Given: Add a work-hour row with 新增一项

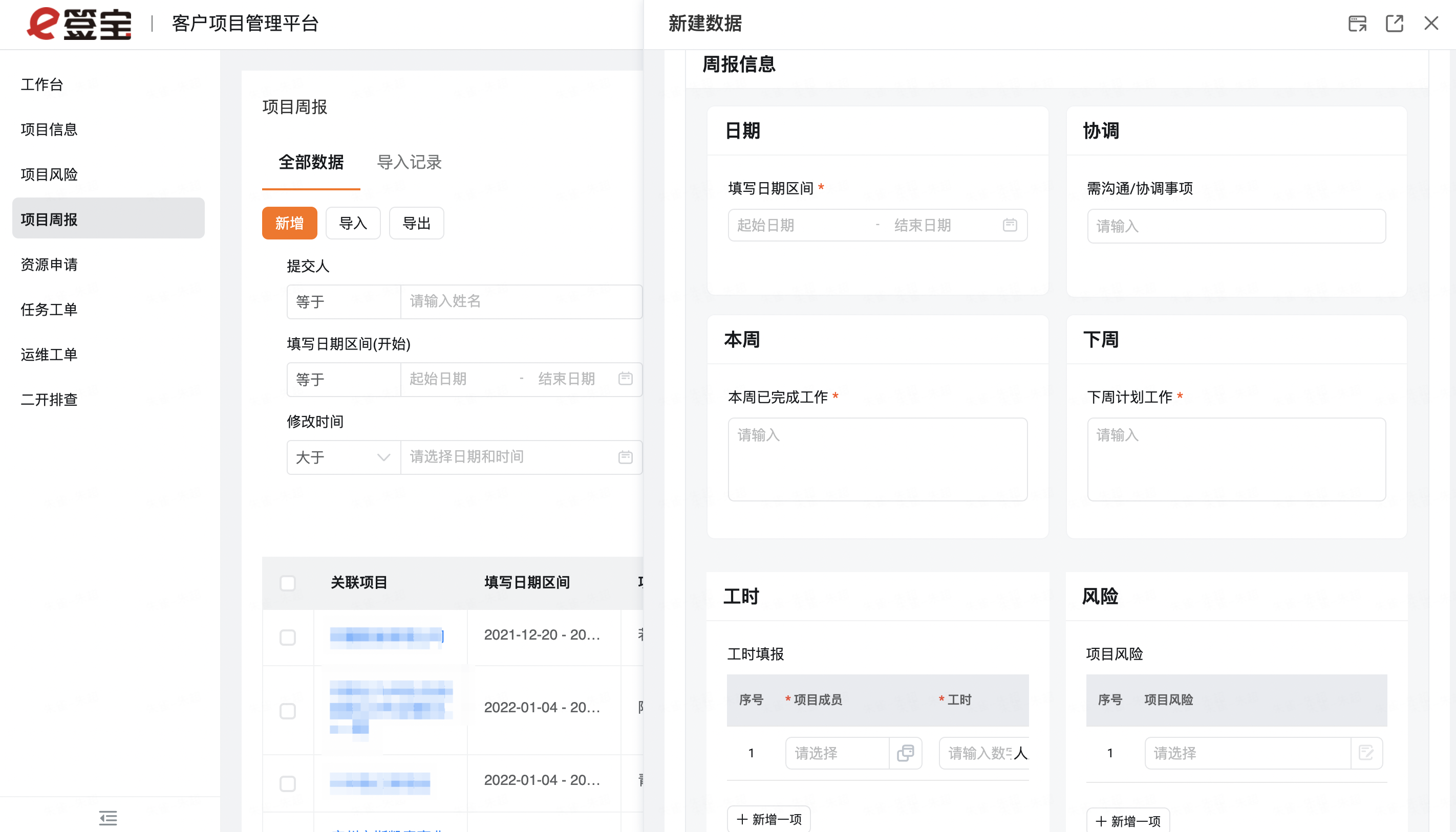Looking at the screenshot, I should (769, 819).
